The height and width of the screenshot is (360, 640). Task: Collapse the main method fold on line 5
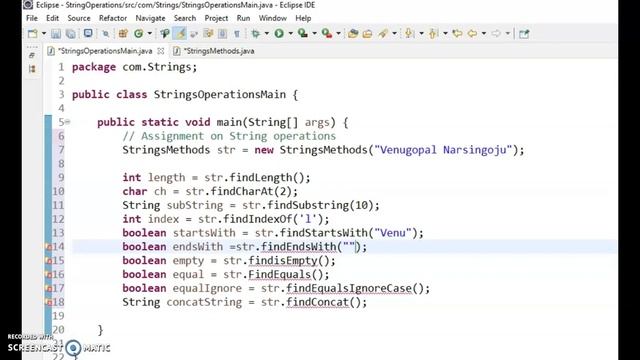point(67,122)
